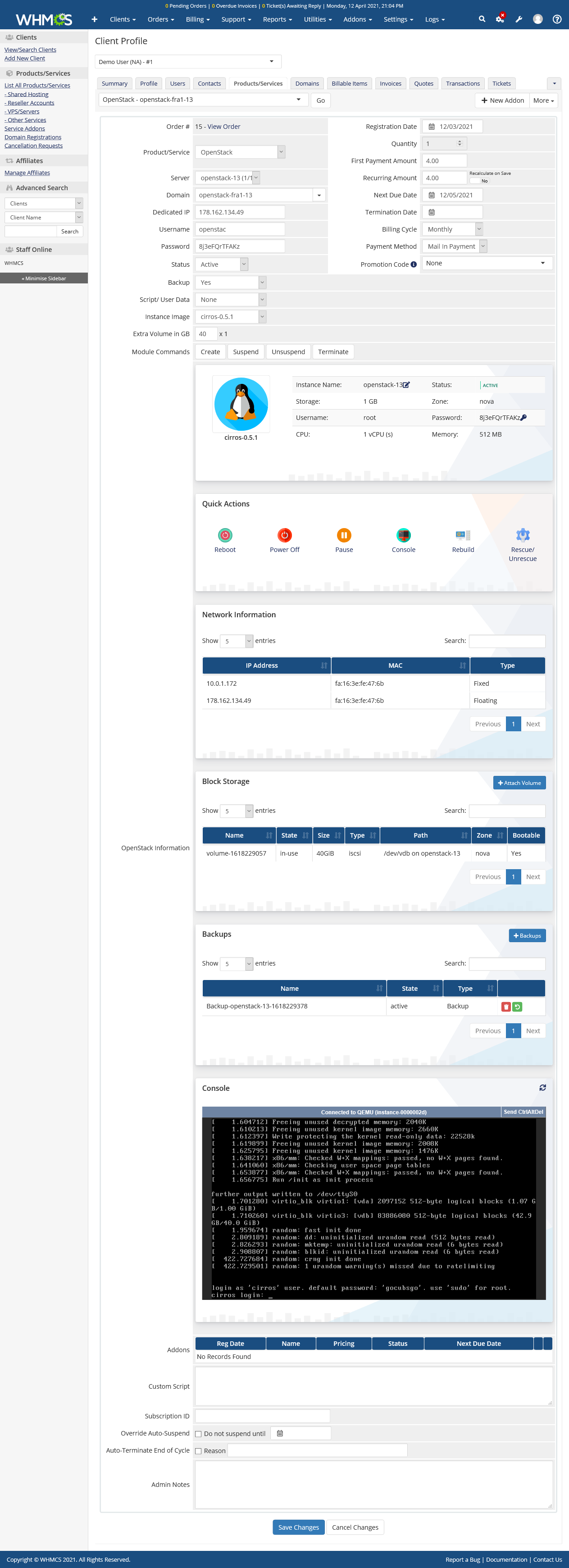Check Auto-Terminate Reason checkbox

tap(198, 1451)
